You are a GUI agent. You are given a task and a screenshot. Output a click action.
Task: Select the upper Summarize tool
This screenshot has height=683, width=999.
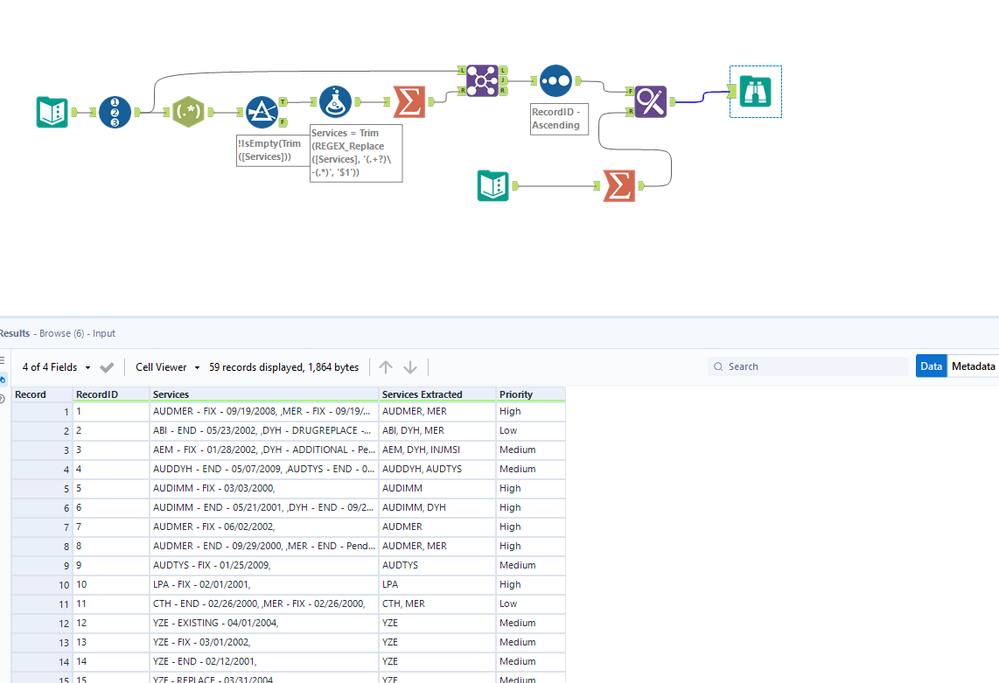(x=409, y=102)
